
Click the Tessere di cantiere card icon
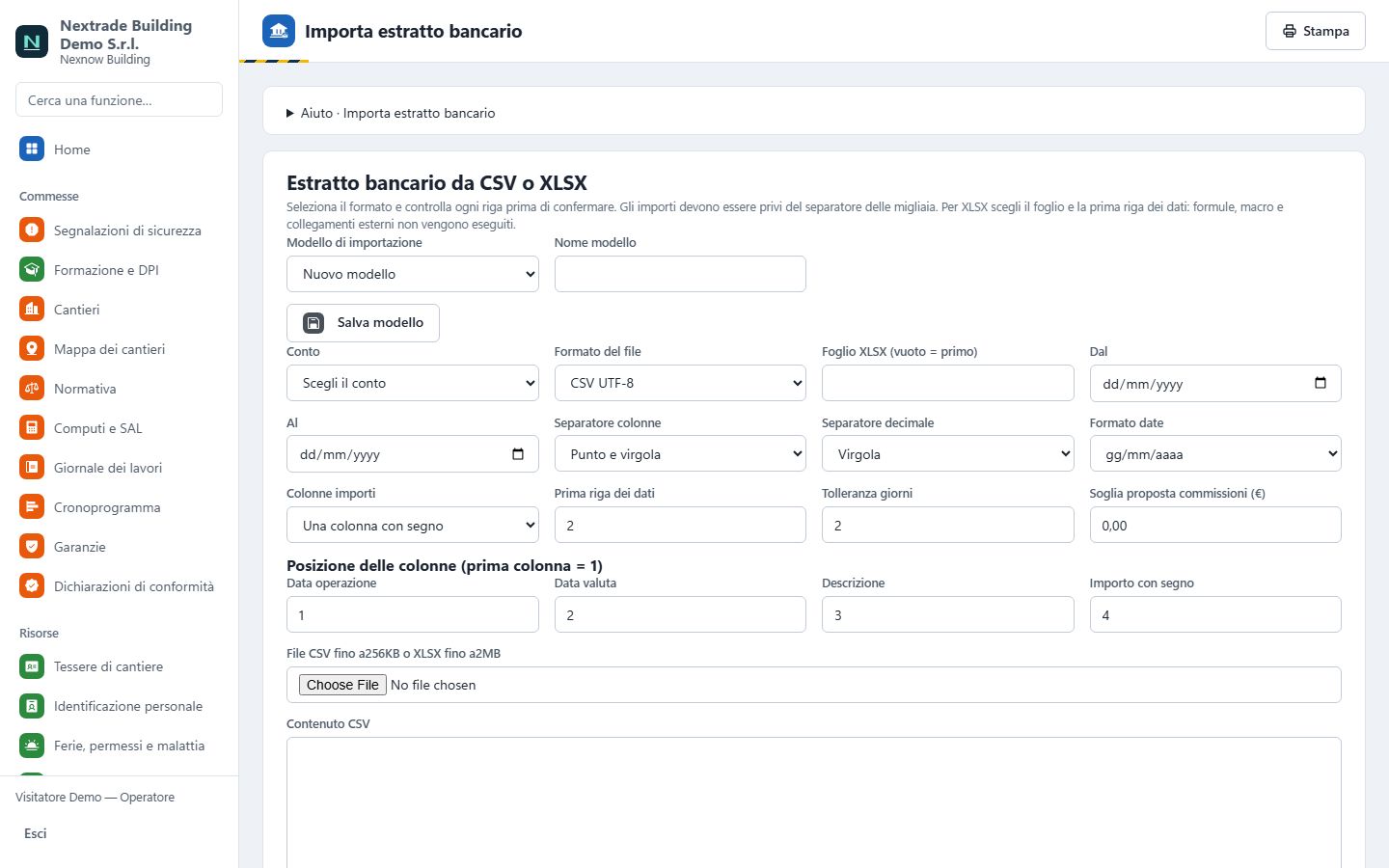32,665
